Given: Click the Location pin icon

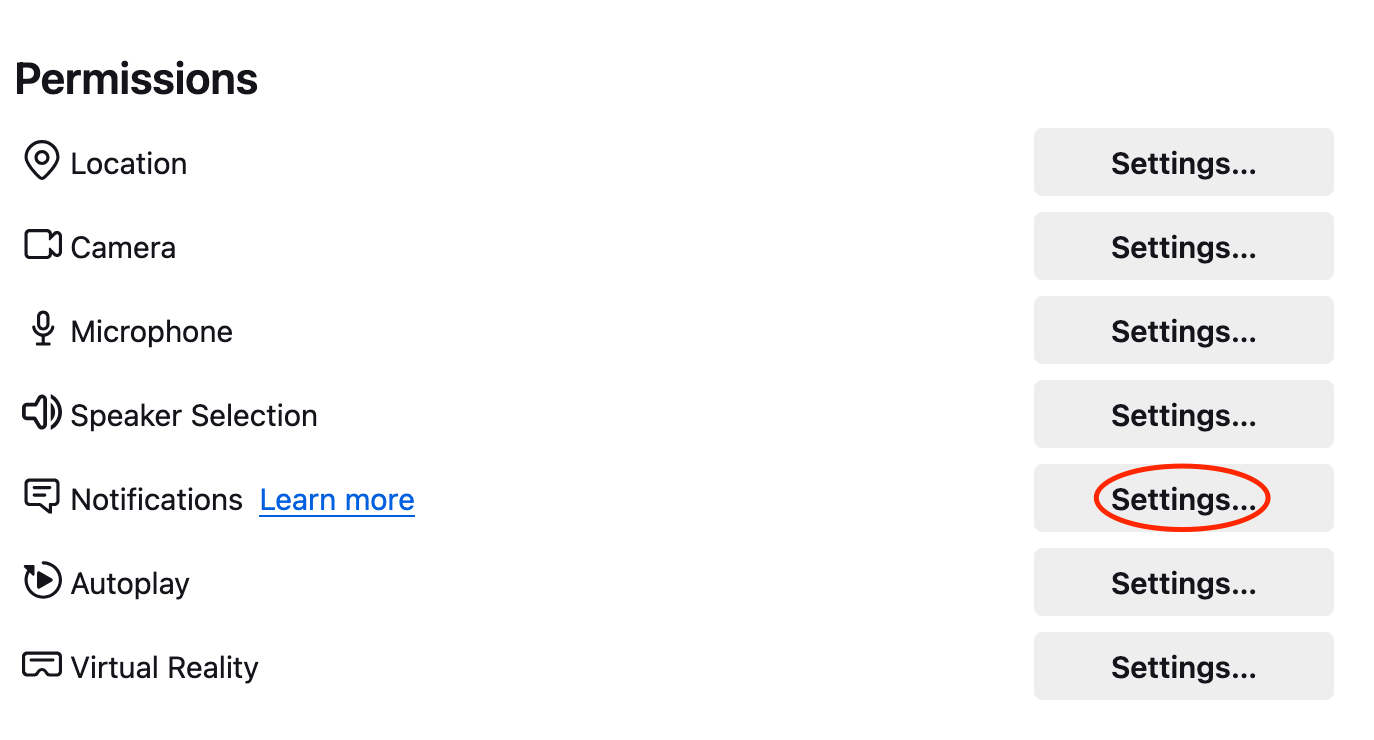Looking at the screenshot, I should [41, 161].
